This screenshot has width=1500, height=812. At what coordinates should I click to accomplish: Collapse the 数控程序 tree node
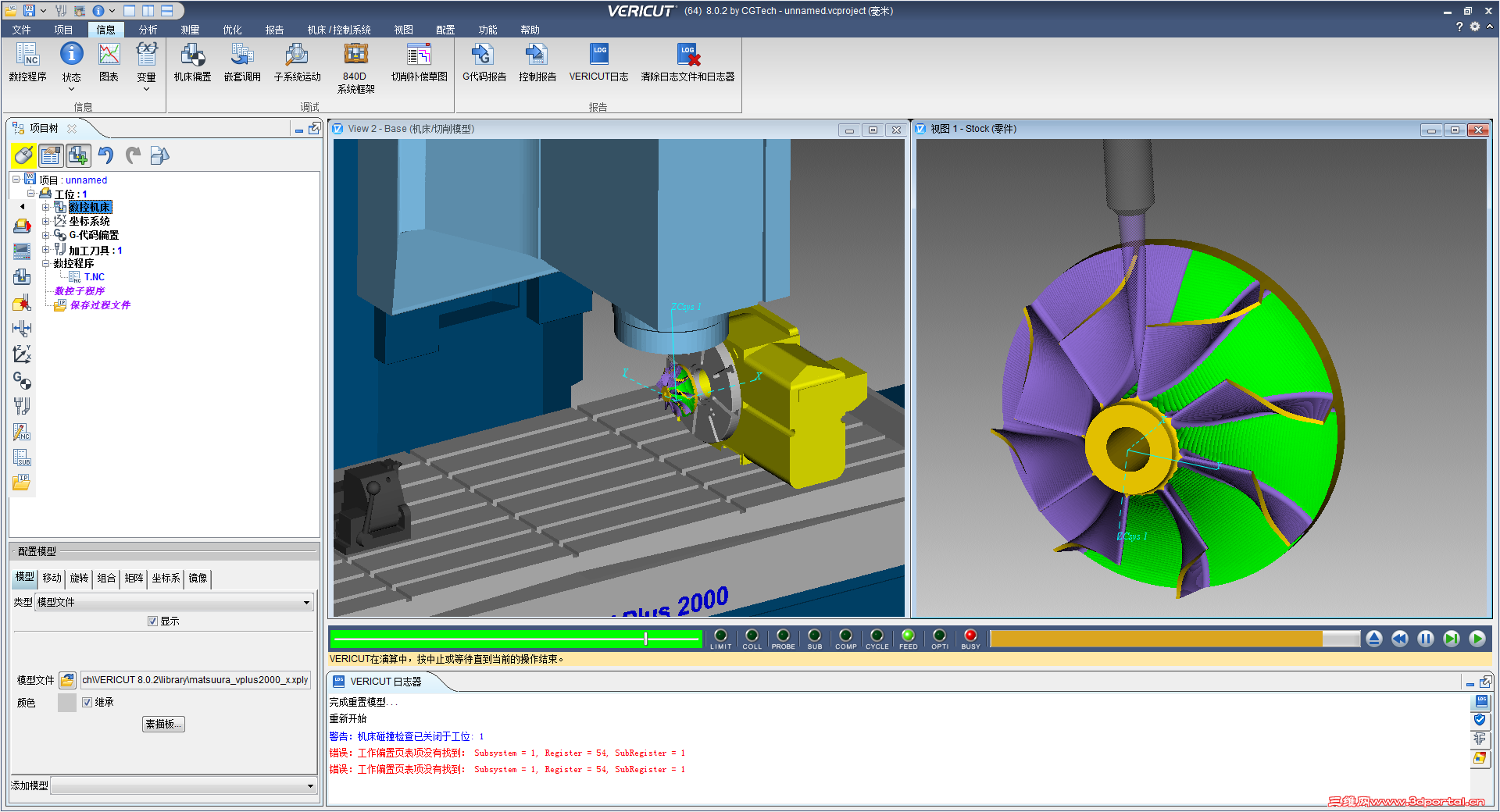click(x=46, y=264)
